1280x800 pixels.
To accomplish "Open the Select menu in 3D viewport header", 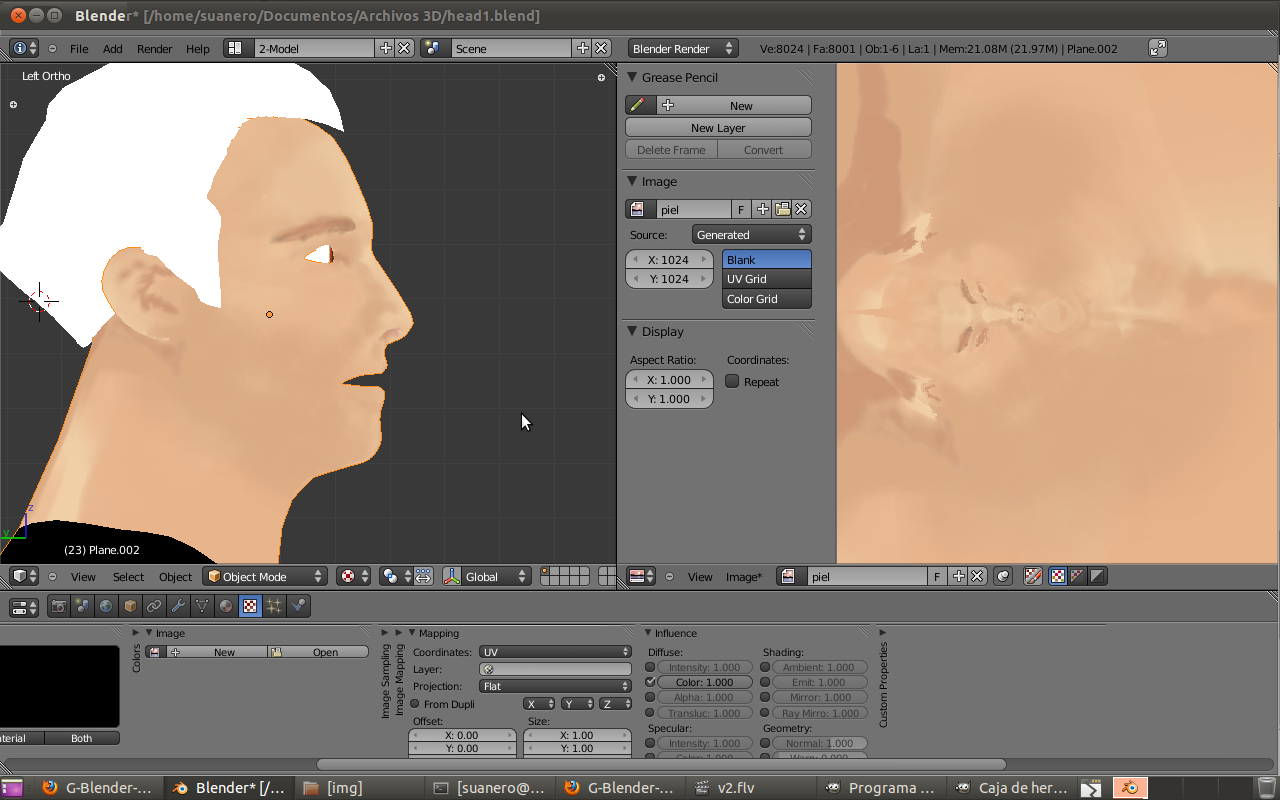I will click(x=128, y=577).
